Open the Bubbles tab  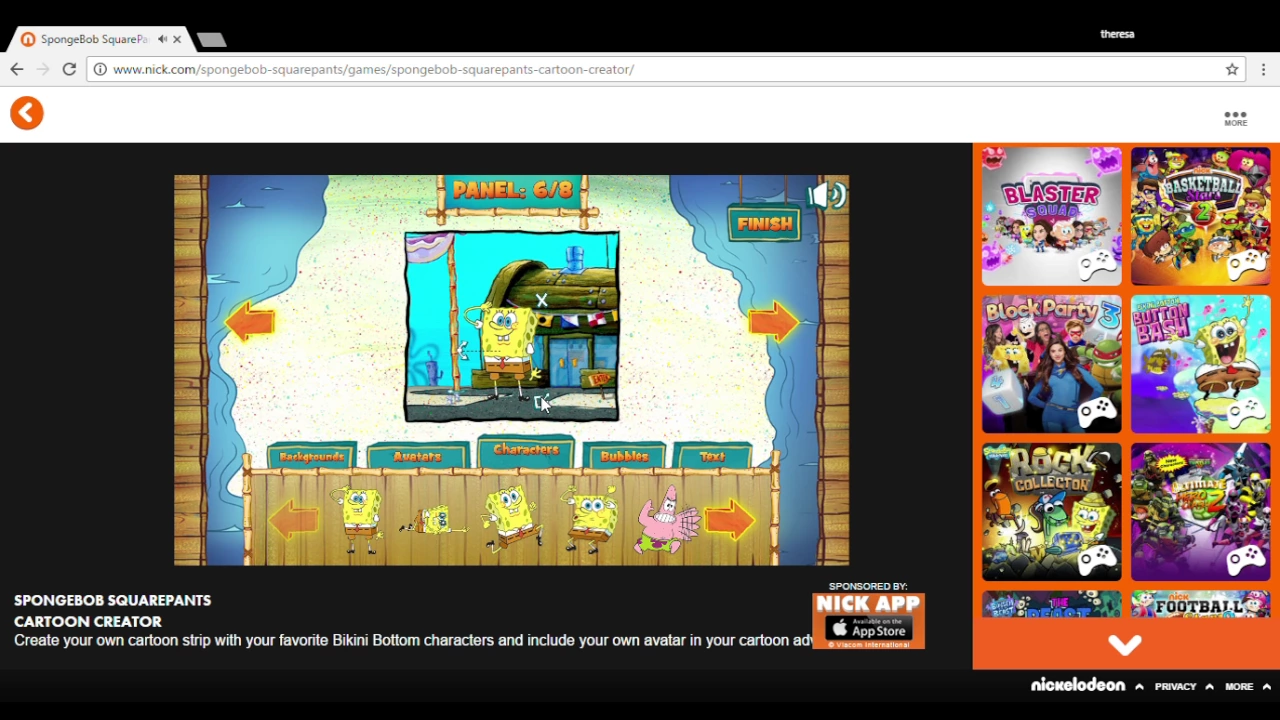pos(624,457)
